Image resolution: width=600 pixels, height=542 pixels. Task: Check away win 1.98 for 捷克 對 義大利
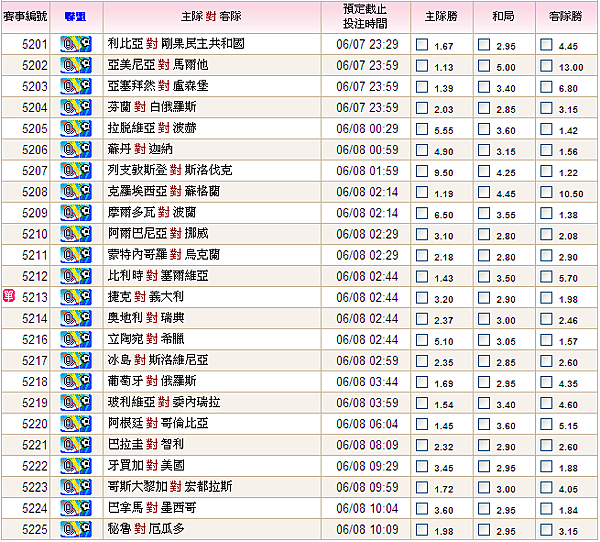click(x=546, y=298)
